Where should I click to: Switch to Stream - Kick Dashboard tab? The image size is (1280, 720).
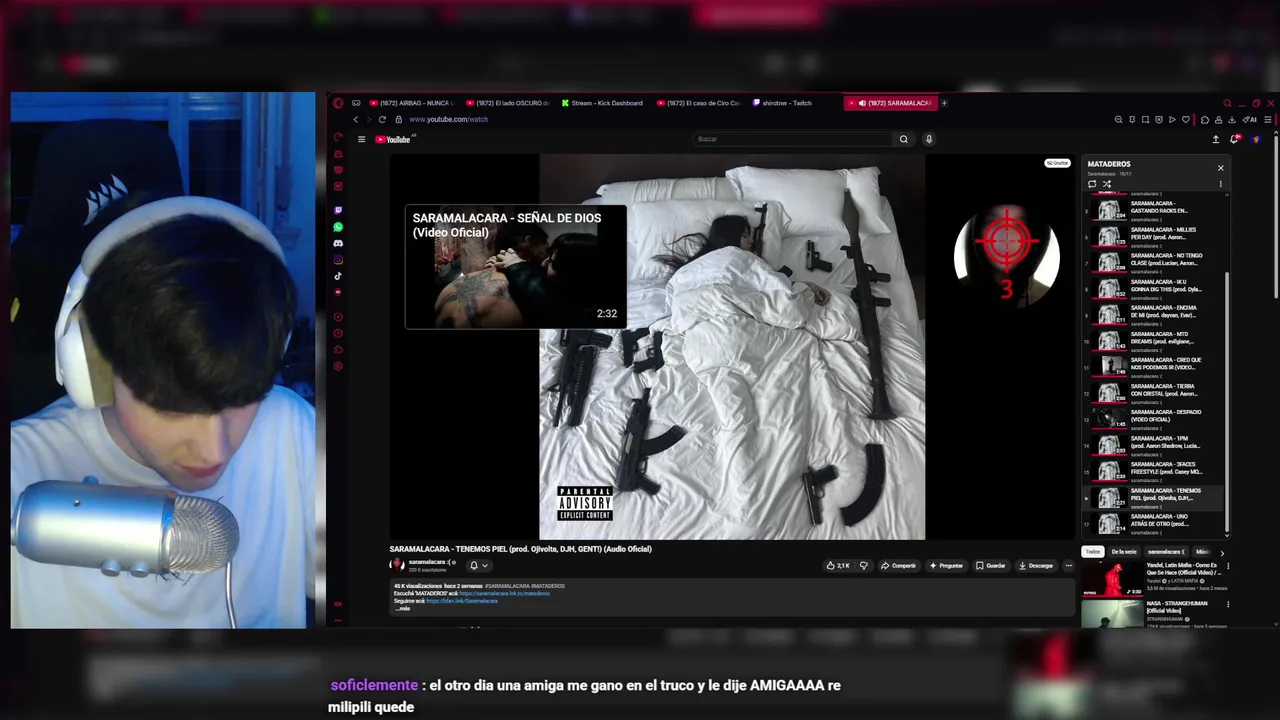click(x=603, y=103)
